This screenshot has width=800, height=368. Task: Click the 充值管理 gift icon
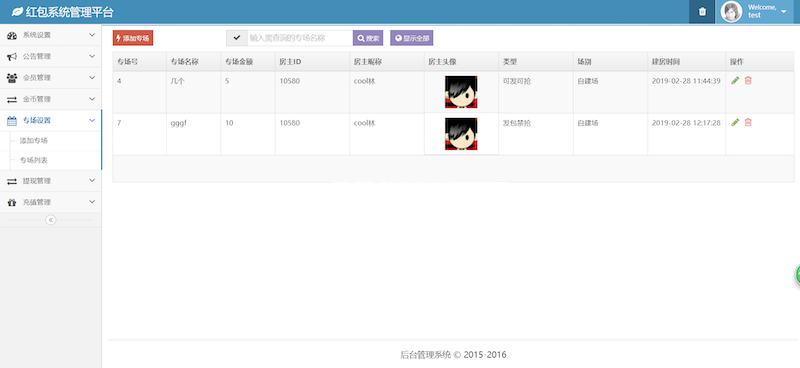12,202
